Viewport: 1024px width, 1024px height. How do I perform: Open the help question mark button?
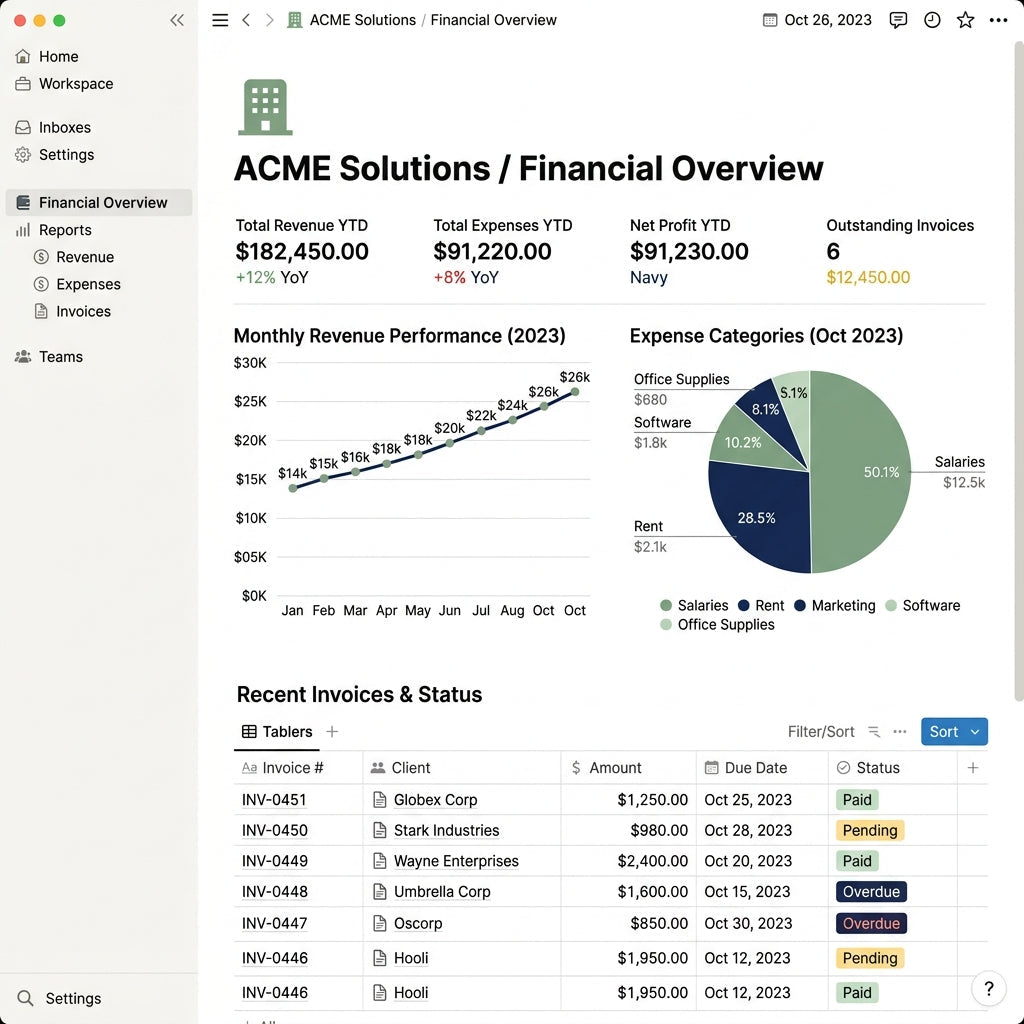click(x=989, y=989)
